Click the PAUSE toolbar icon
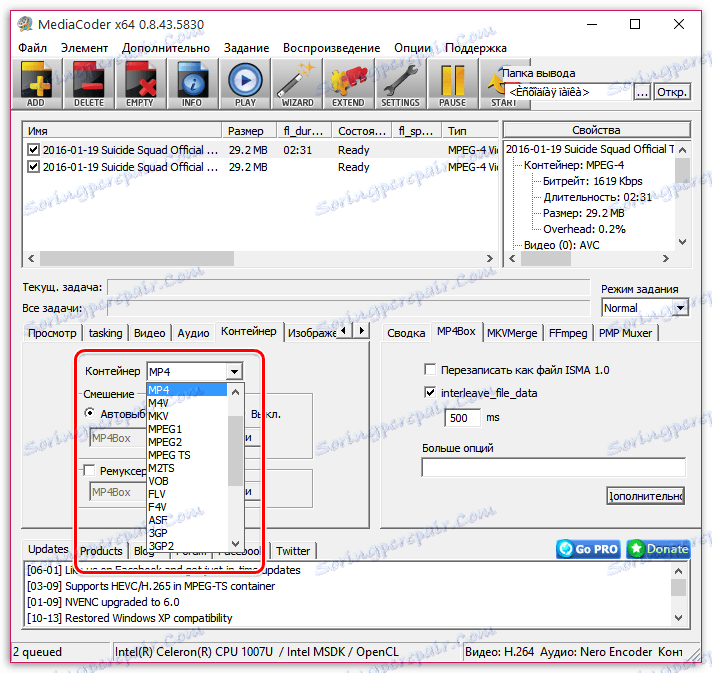 pos(453,84)
